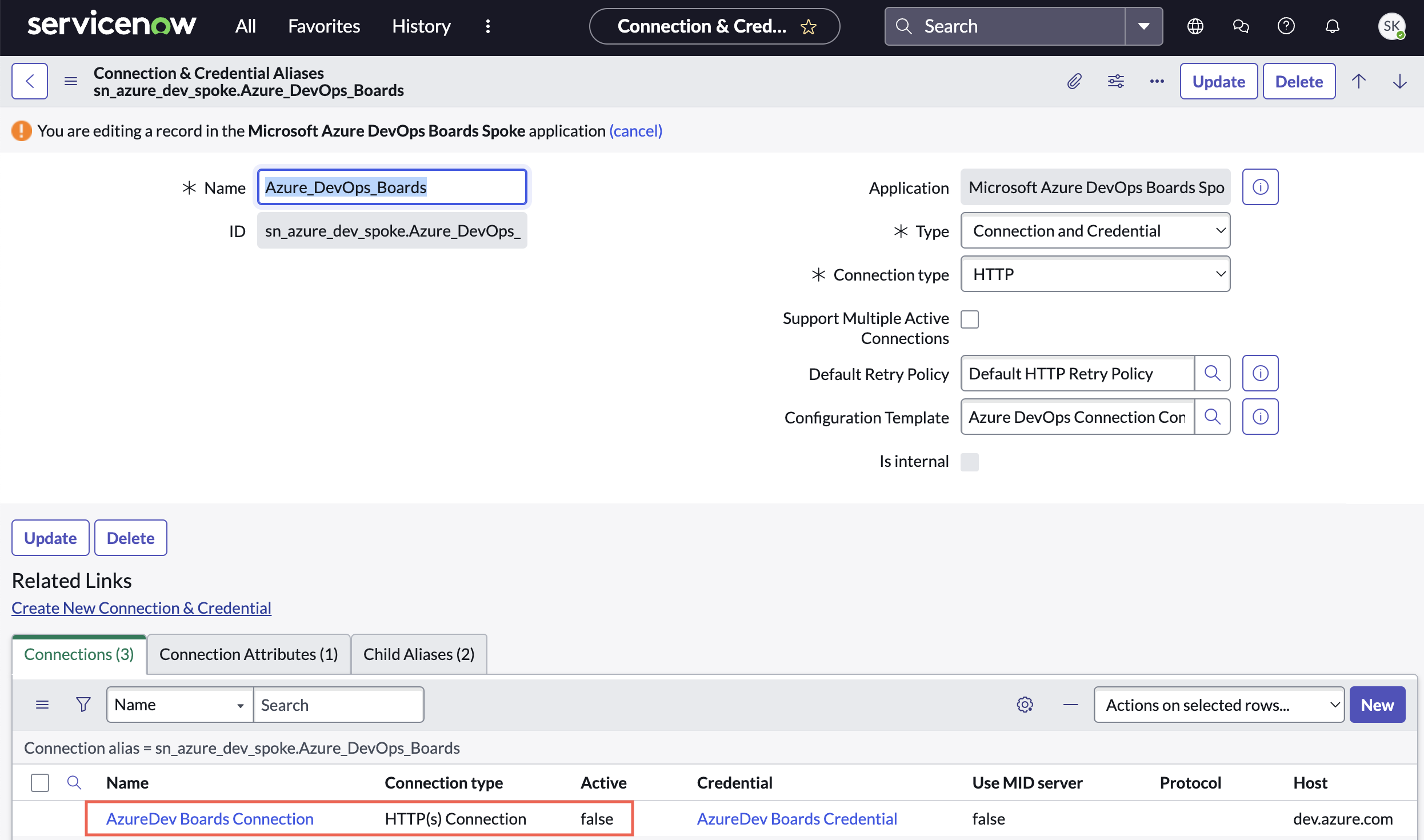1424x840 pixels.
Task: Click column search magnifier in list header
Action: pyautogui.click(x=74, y=782)
